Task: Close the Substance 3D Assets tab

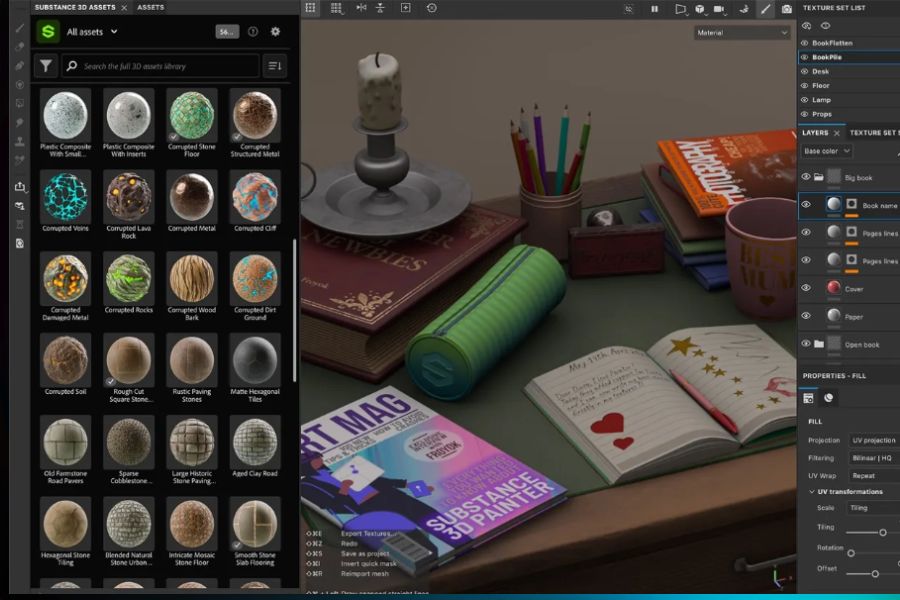Action: point(124,7)
